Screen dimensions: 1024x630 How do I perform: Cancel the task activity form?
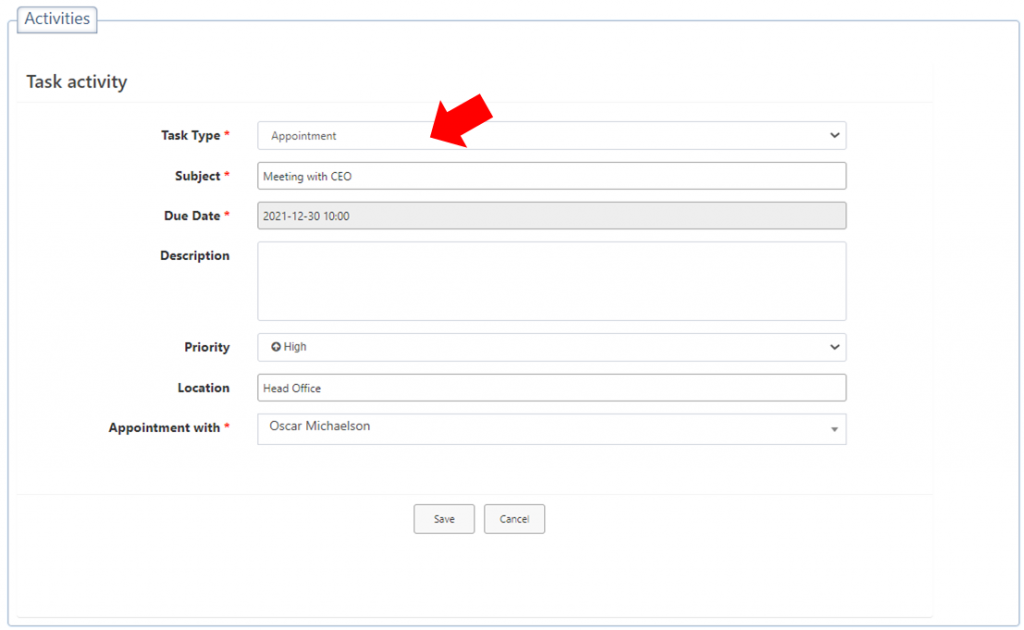coord(515,519)
